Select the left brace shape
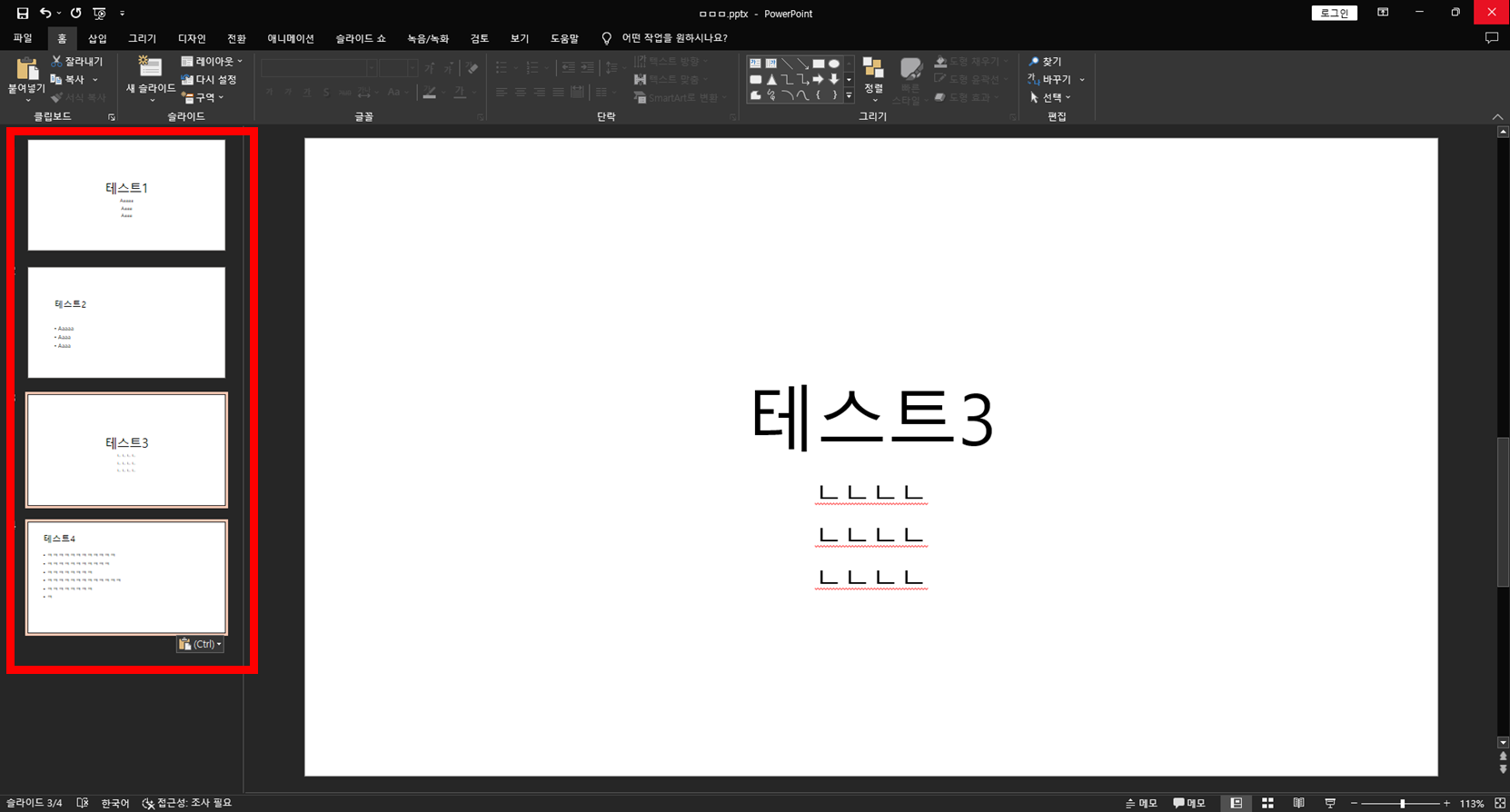Screen dimensions: 1510x812 (819, 94)
